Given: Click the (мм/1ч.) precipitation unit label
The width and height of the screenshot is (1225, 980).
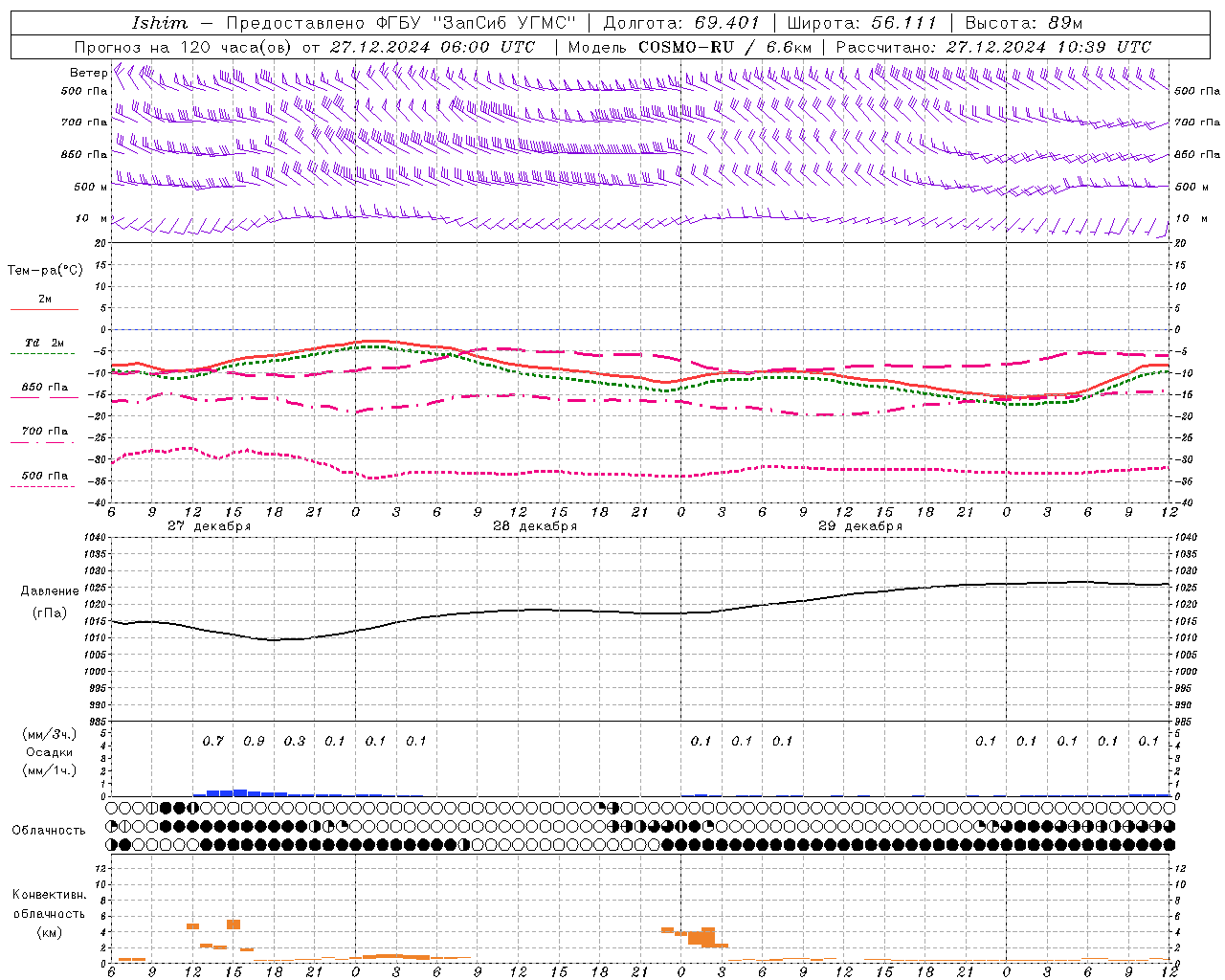Looking at the screenshot, I should tap(50, 770).
